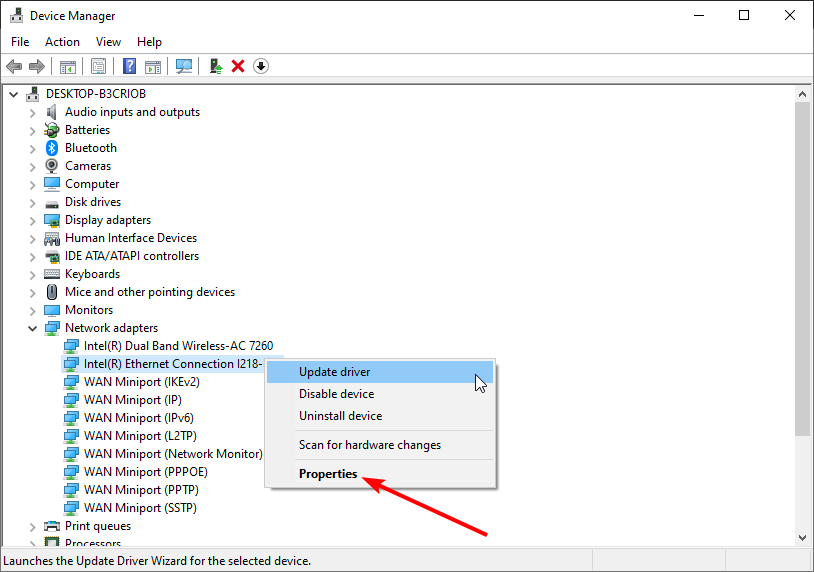The image size is (814, 572).
Task: Click the DESKTOP-B3CRIOB computer root icon
Action: pyautogui.click(x=33, y=94)
